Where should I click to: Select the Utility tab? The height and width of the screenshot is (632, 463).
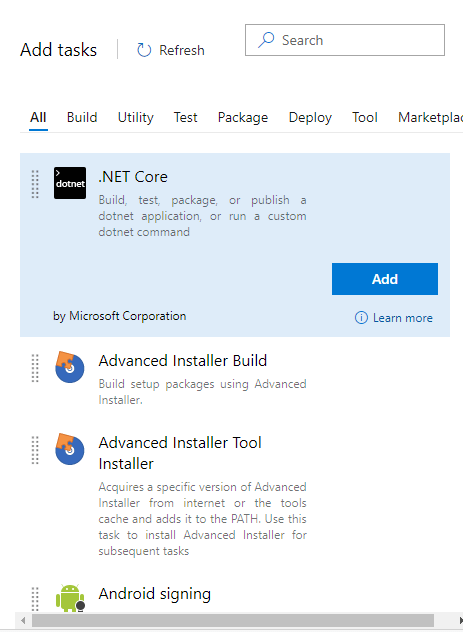(135, 117)
